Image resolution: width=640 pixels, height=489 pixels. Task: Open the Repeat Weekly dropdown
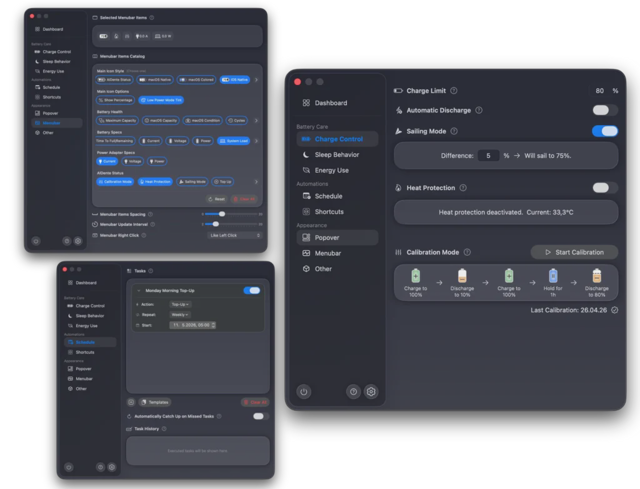180,315
